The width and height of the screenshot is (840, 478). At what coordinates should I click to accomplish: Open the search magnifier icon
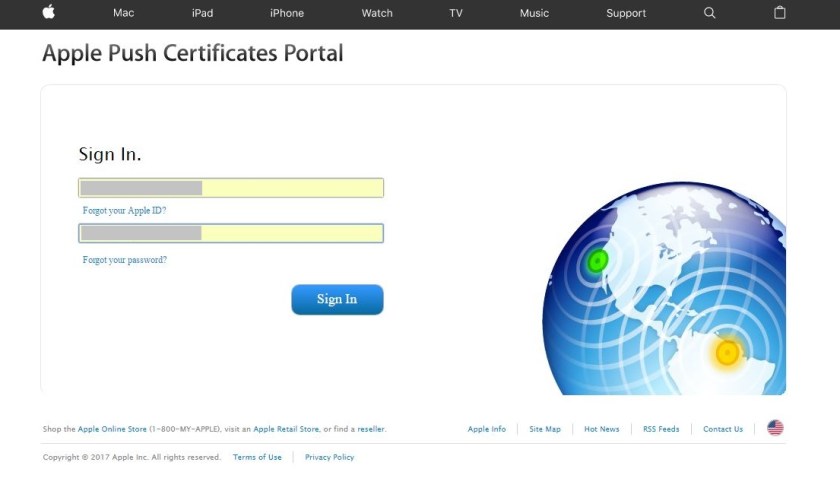(x=709, y=13)
